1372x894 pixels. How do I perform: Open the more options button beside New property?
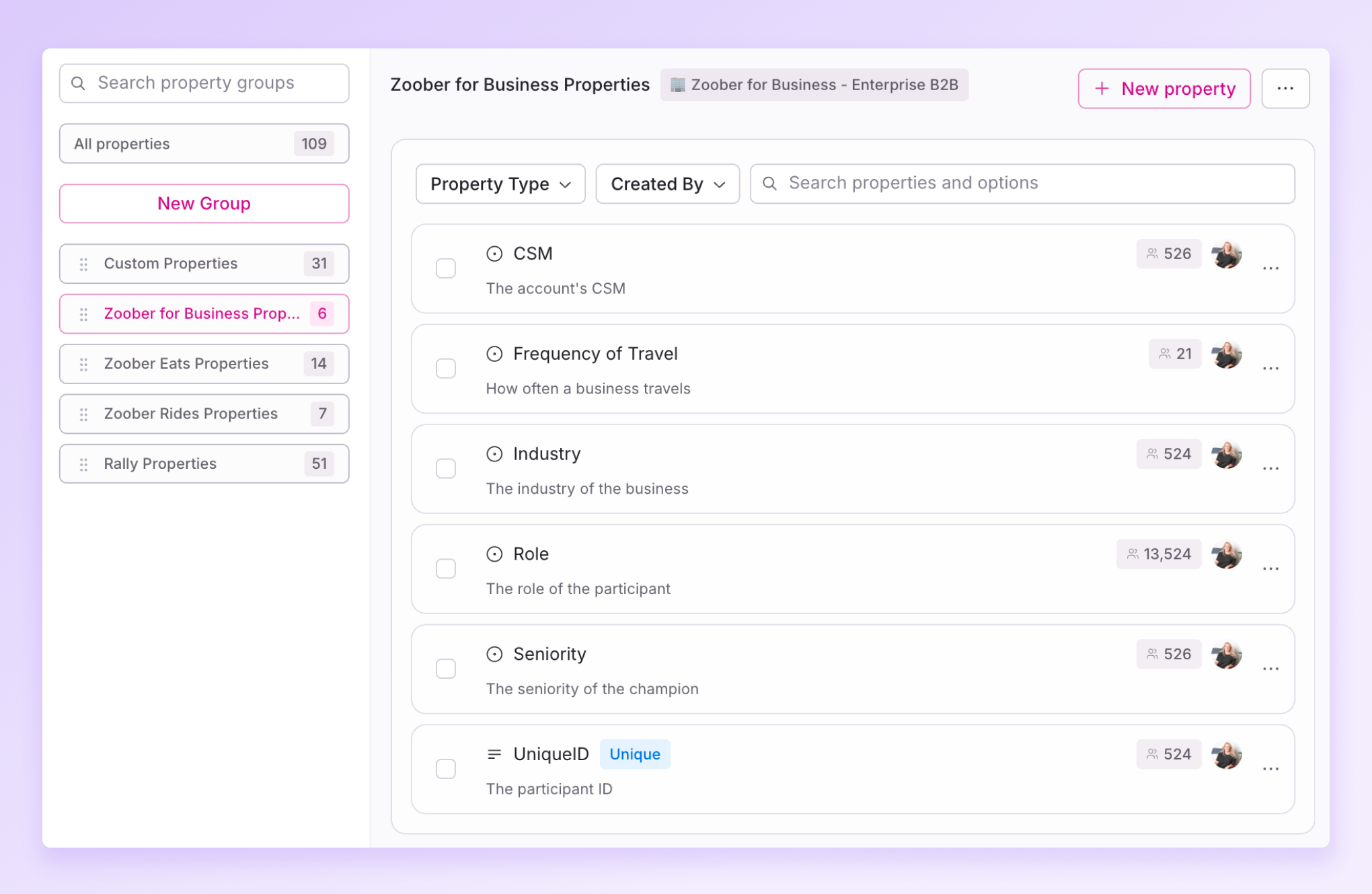(x=1285, y=88)
